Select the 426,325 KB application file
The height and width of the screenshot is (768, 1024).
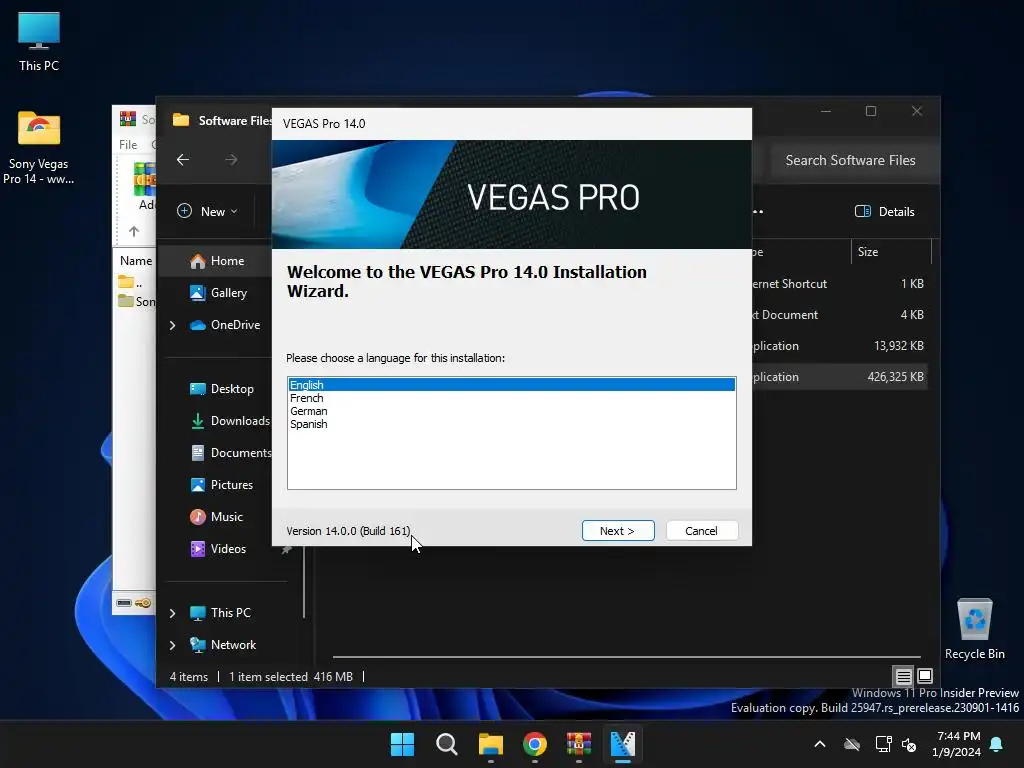(x=839, y=377)
